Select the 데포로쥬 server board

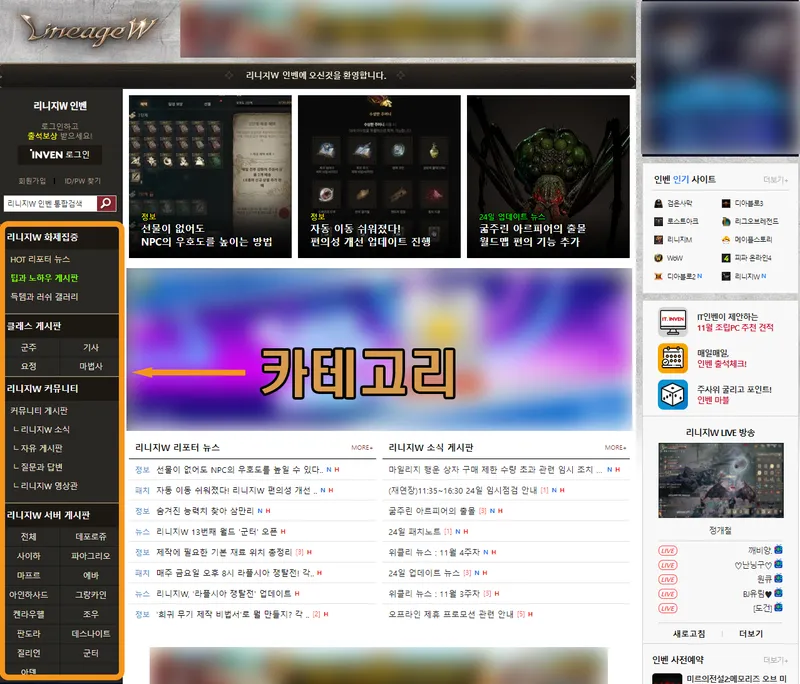click(x=90, y=537)
